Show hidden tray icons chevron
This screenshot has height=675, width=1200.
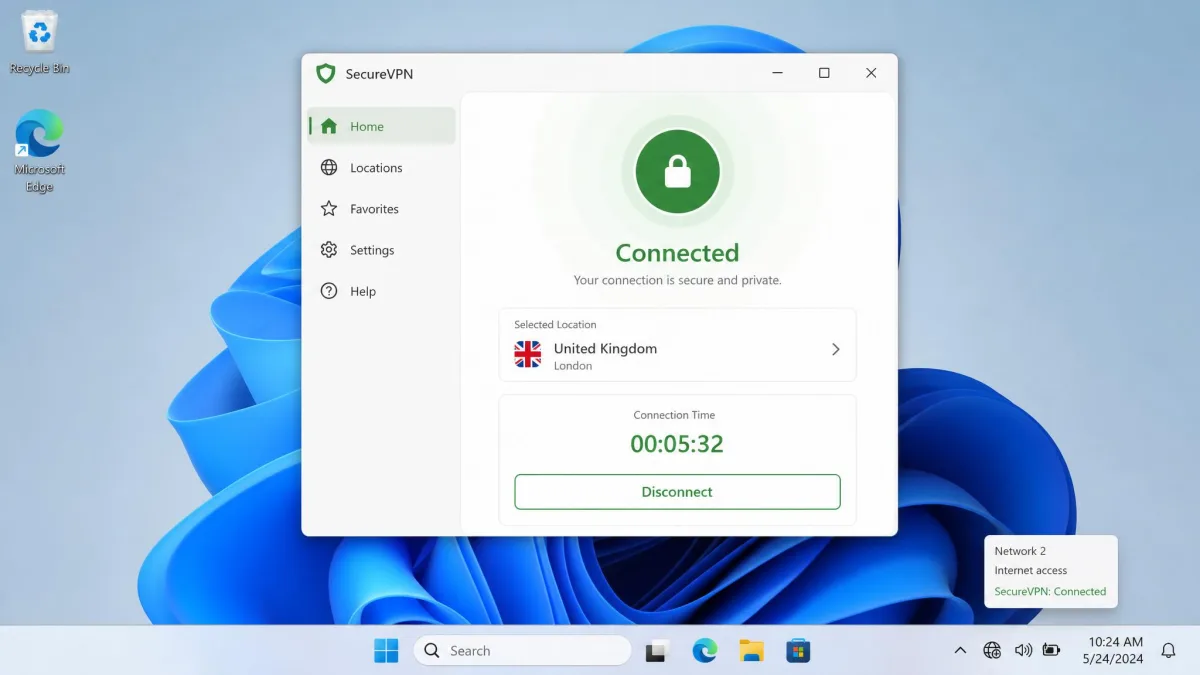pos(960,651)
